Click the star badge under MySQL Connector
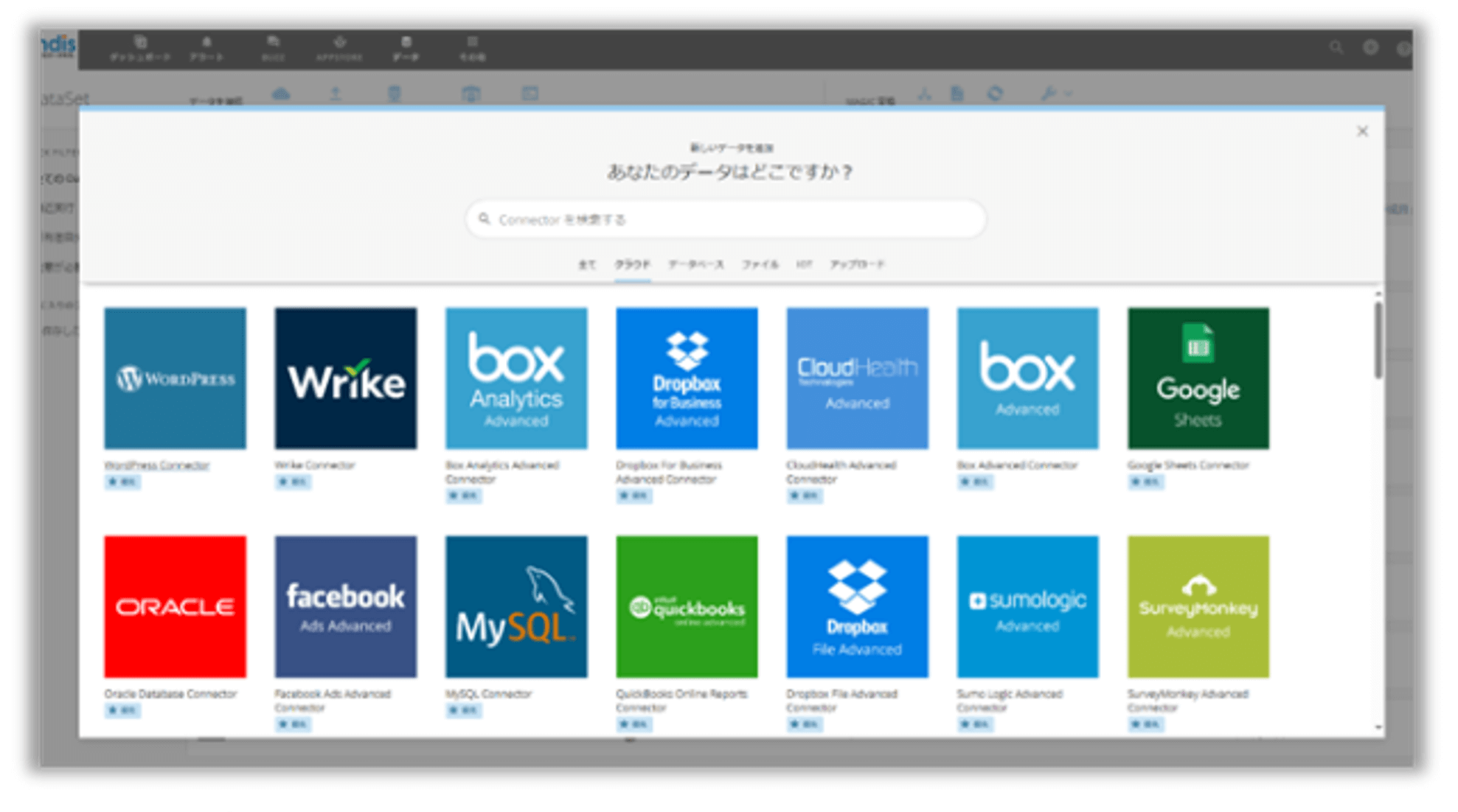 pos(464,711)
